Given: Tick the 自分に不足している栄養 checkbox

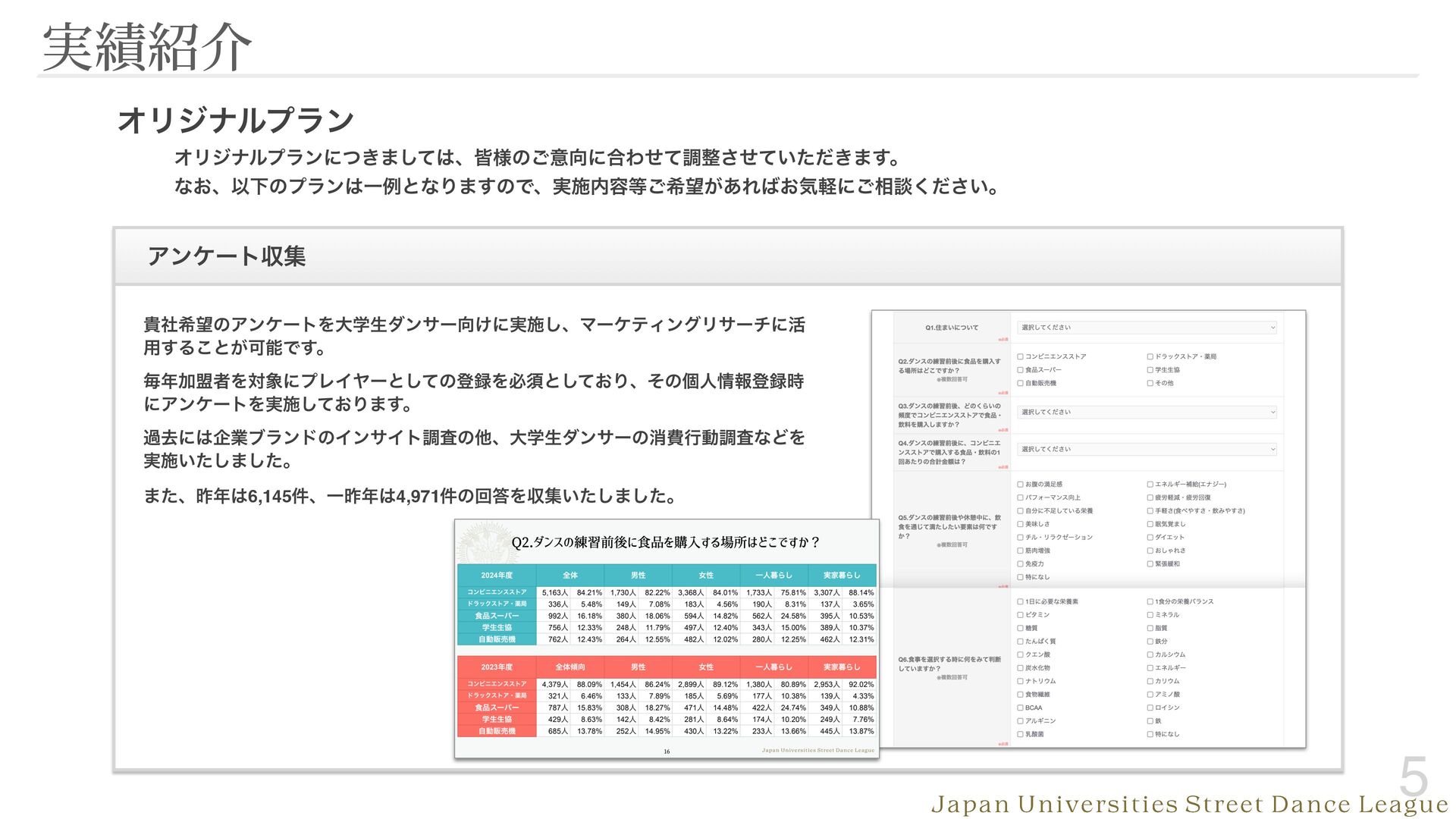Looking at the screenshot, I should coord(1021,511).
